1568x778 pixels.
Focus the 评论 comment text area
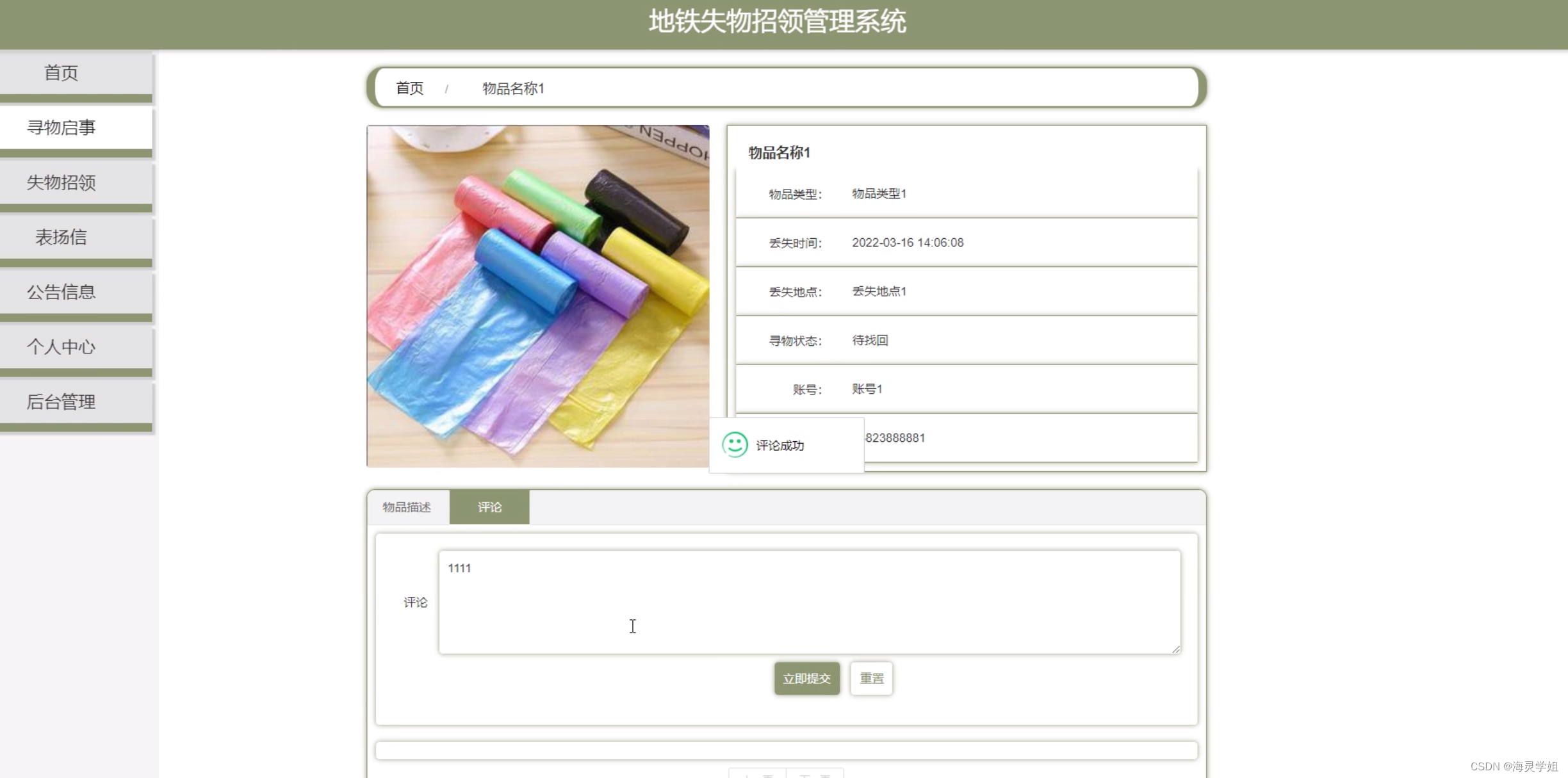click(x=809, y=602)
